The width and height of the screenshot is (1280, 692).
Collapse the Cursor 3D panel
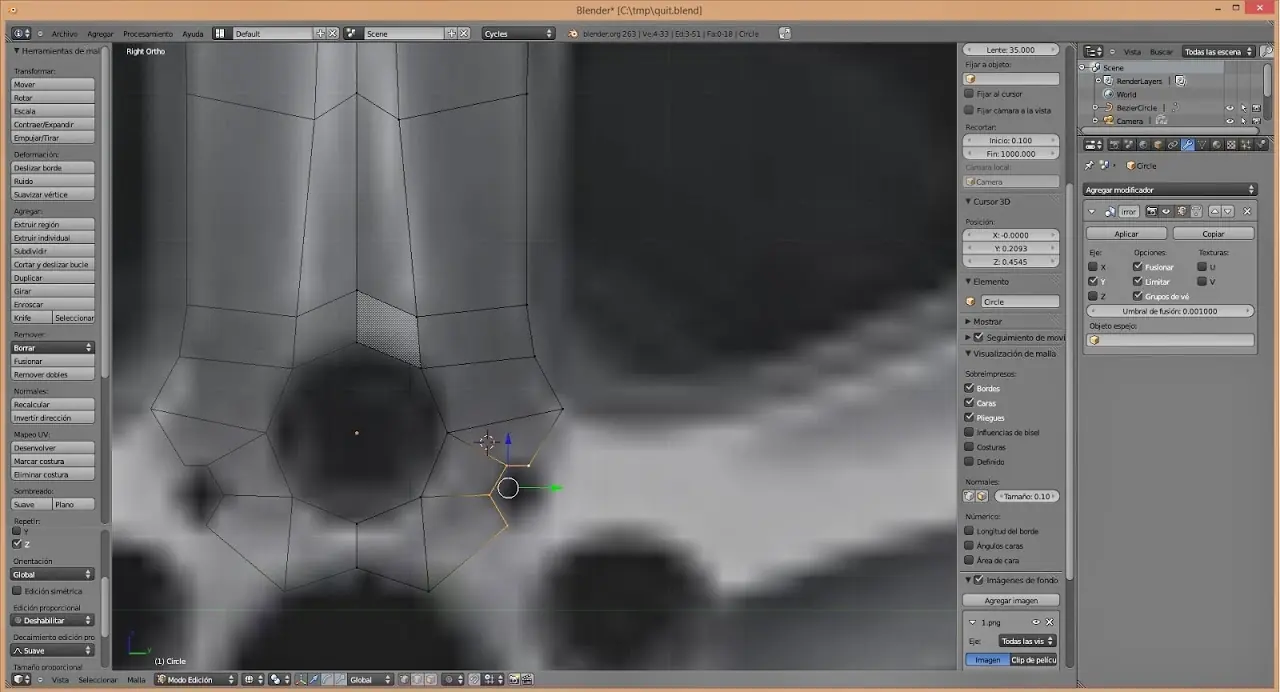[968, 201]
